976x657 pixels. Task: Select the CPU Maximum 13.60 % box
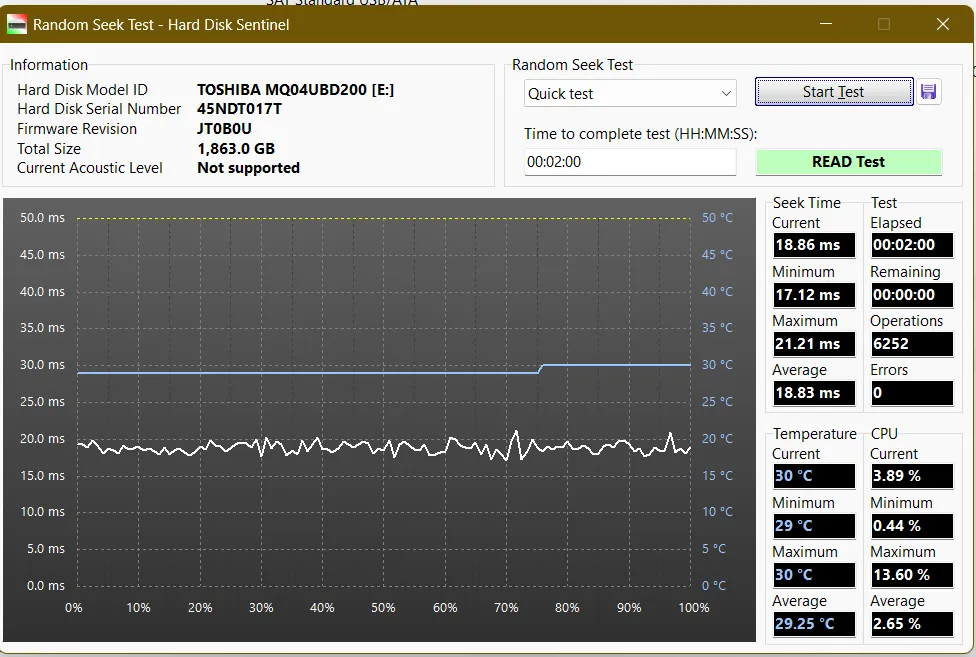pyautogui.click(x=911, y=575)
